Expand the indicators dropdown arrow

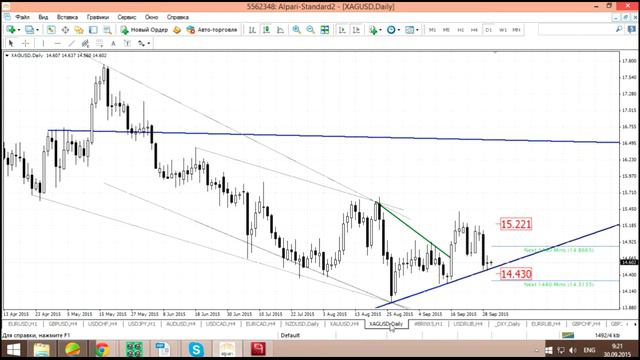pos(380,30)
